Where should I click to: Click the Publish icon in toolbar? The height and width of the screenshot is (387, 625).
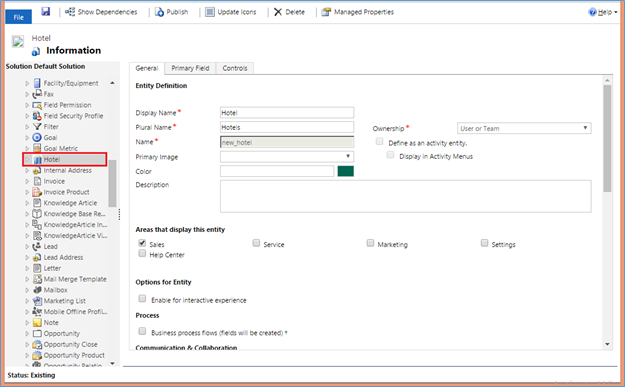pyautogui.click(x=159, y=12)
